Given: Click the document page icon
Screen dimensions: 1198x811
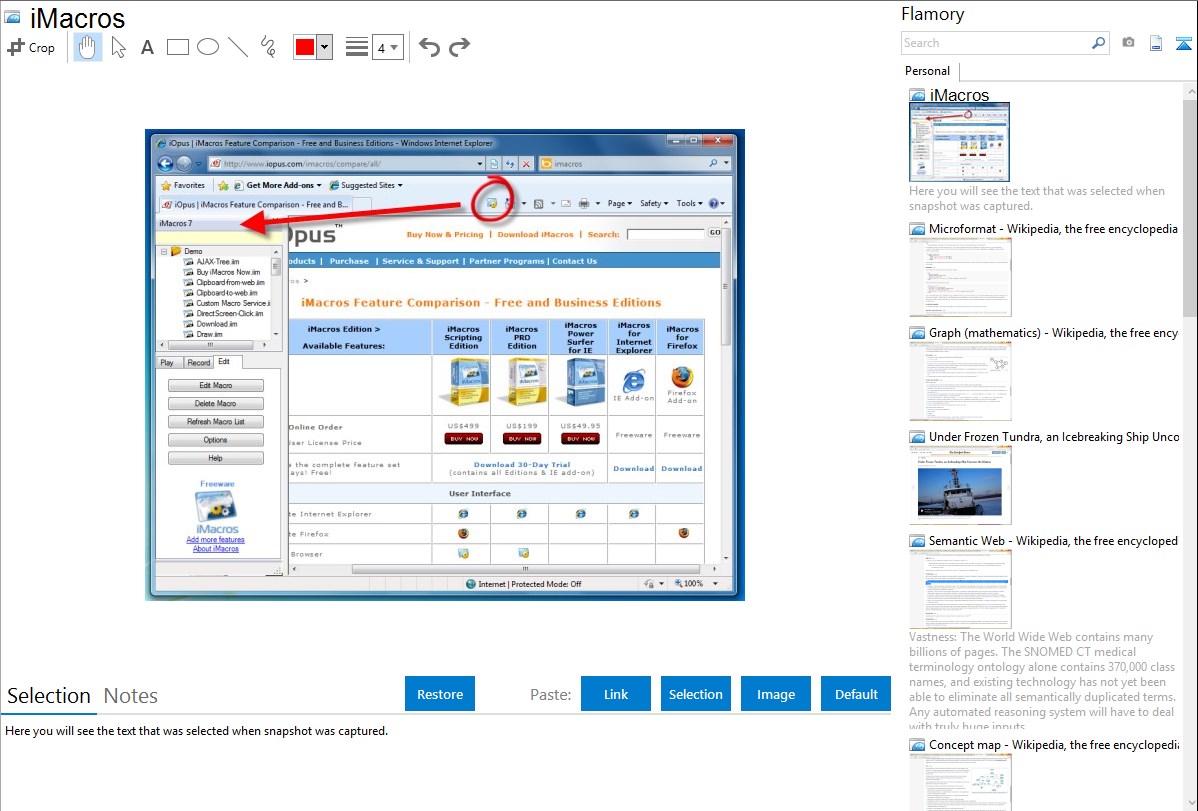Looking at the screenshot, I should (1156, 43).
